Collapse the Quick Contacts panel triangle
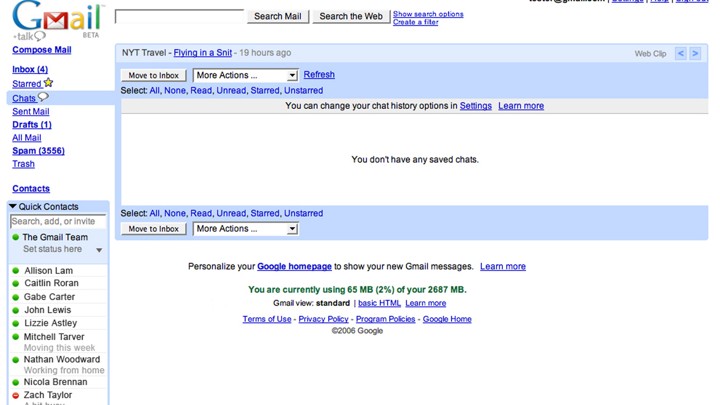This screenshot has height=405, width=720. click(x=13, y=206)
